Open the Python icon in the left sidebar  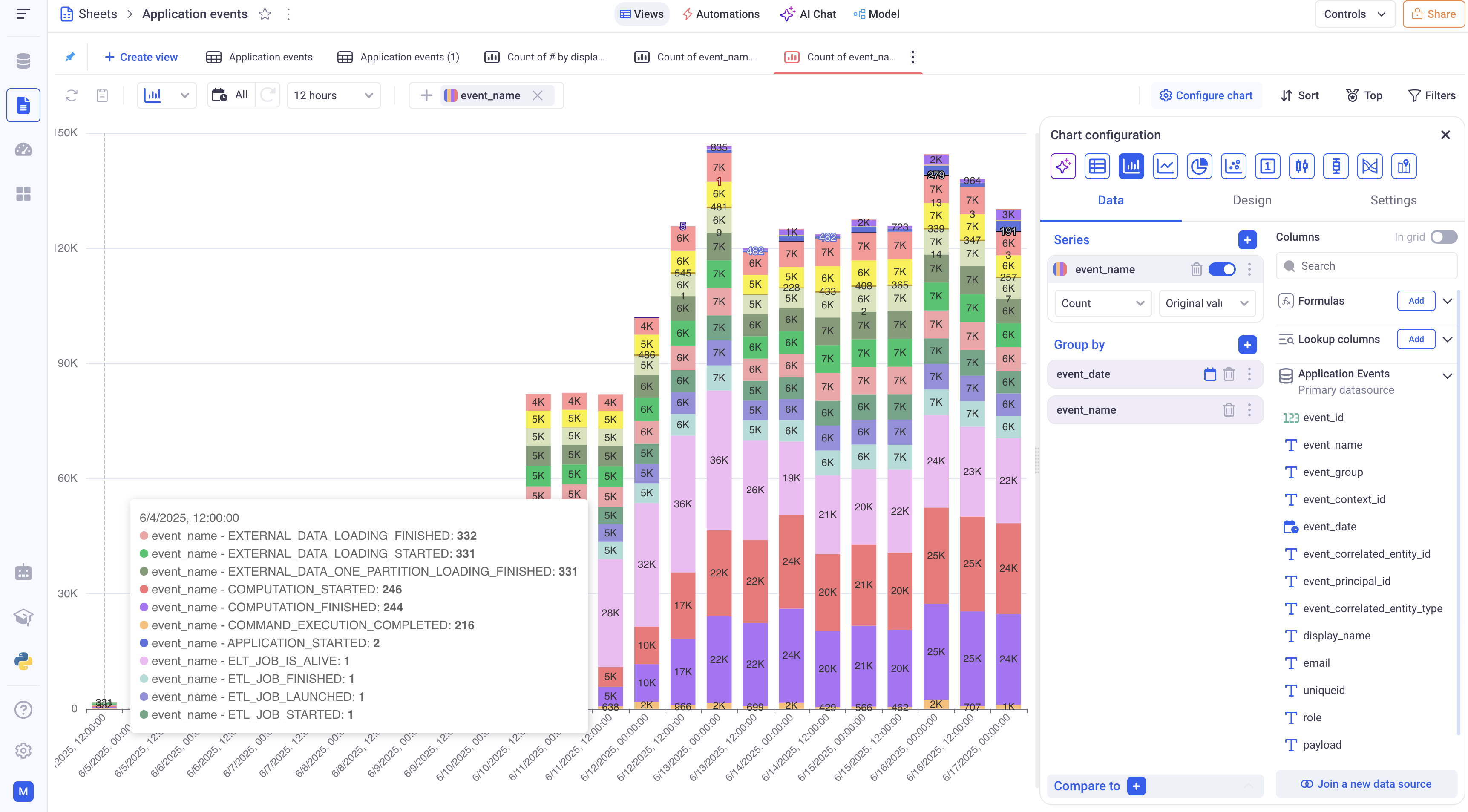pos(23,661)
